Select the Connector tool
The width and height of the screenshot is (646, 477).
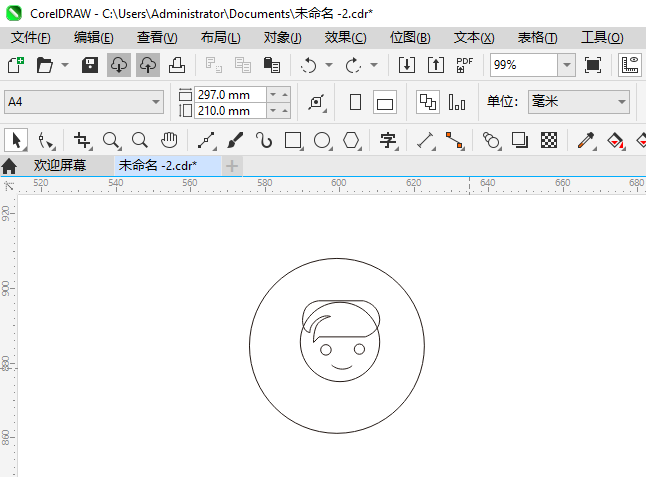455,140
